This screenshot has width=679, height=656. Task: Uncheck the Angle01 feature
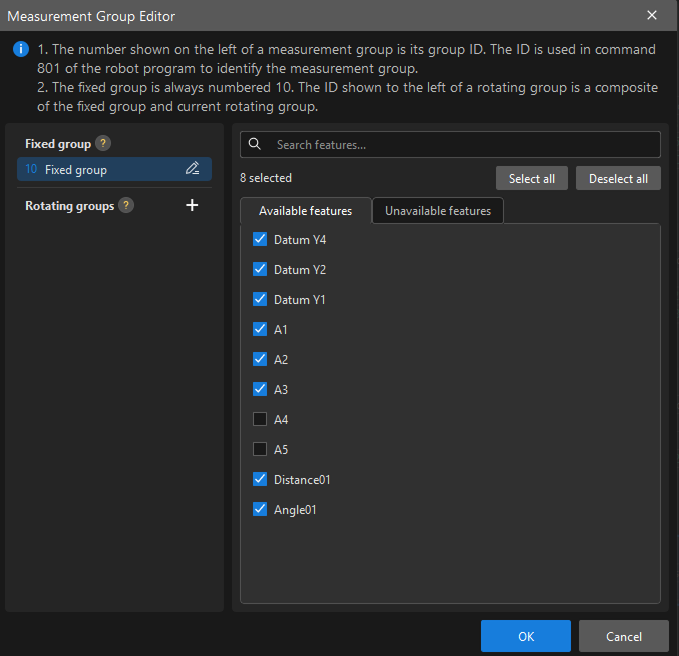click(260, 509)
